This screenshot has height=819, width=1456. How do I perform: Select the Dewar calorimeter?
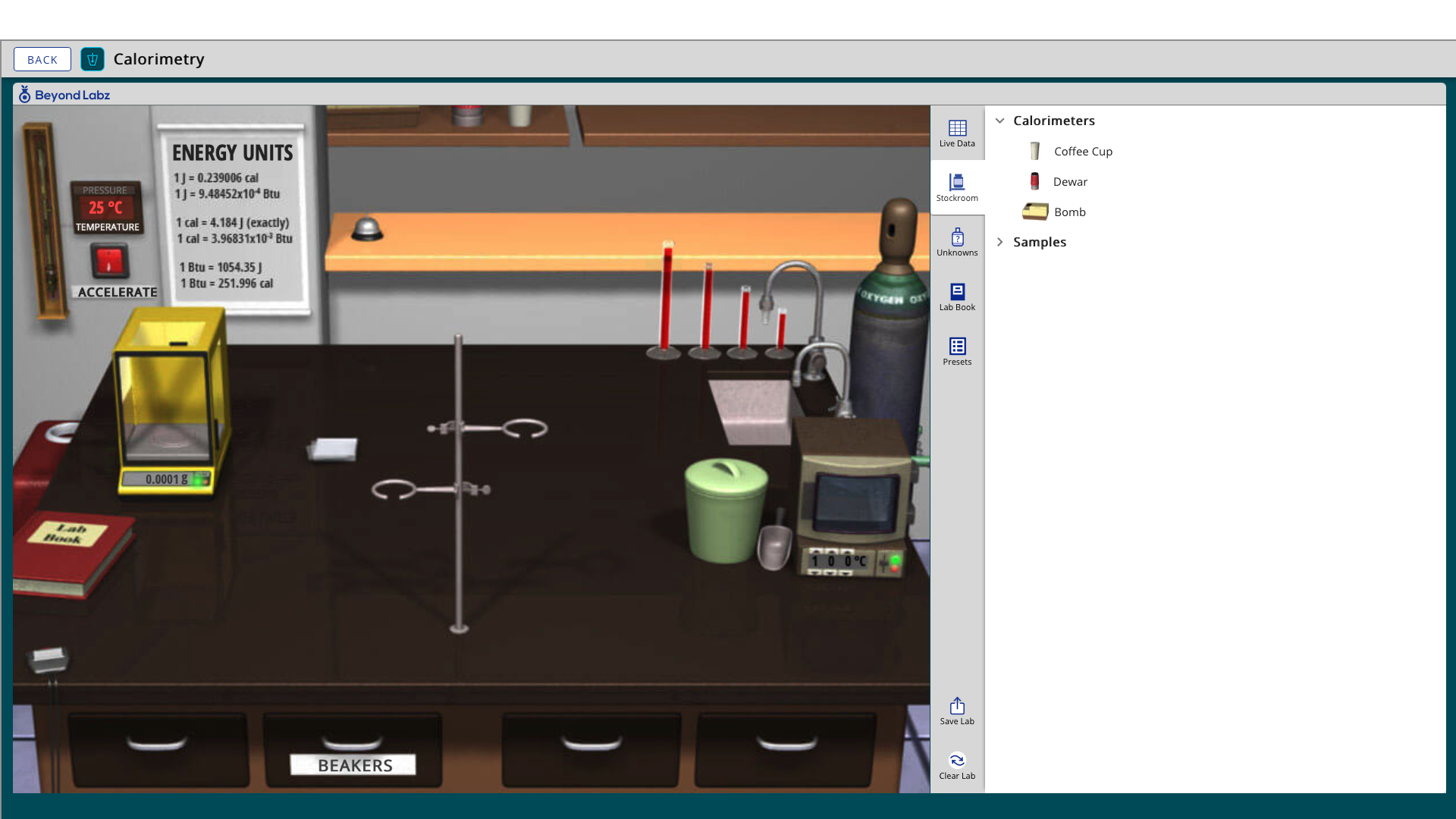point(1069,182)
